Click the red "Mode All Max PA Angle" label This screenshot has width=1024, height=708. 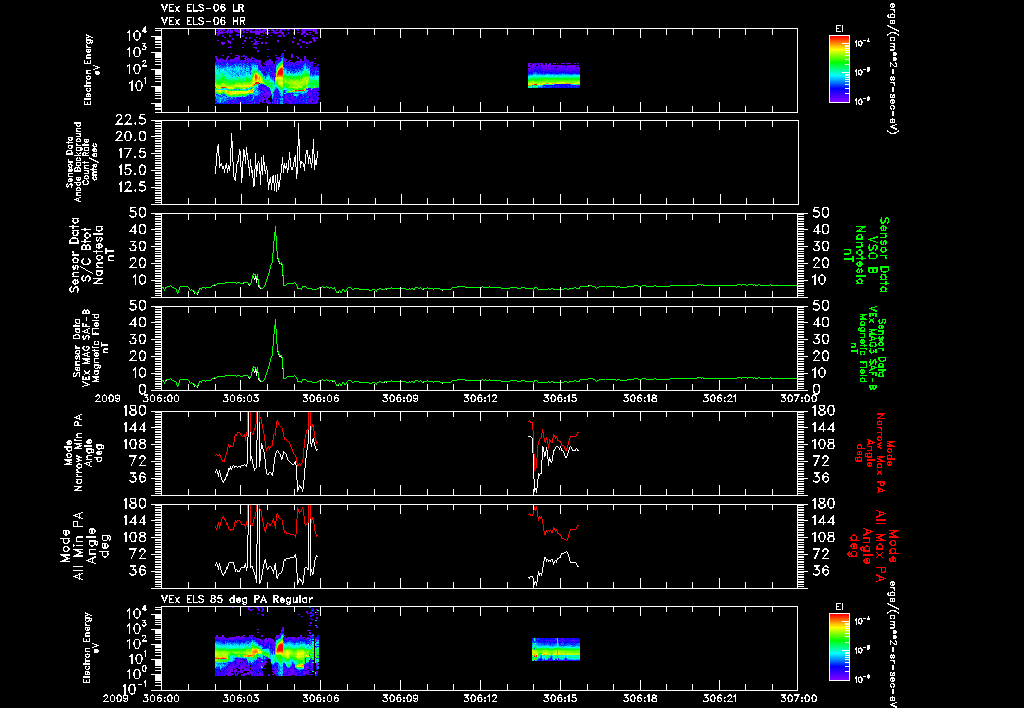tap(872, 545)
